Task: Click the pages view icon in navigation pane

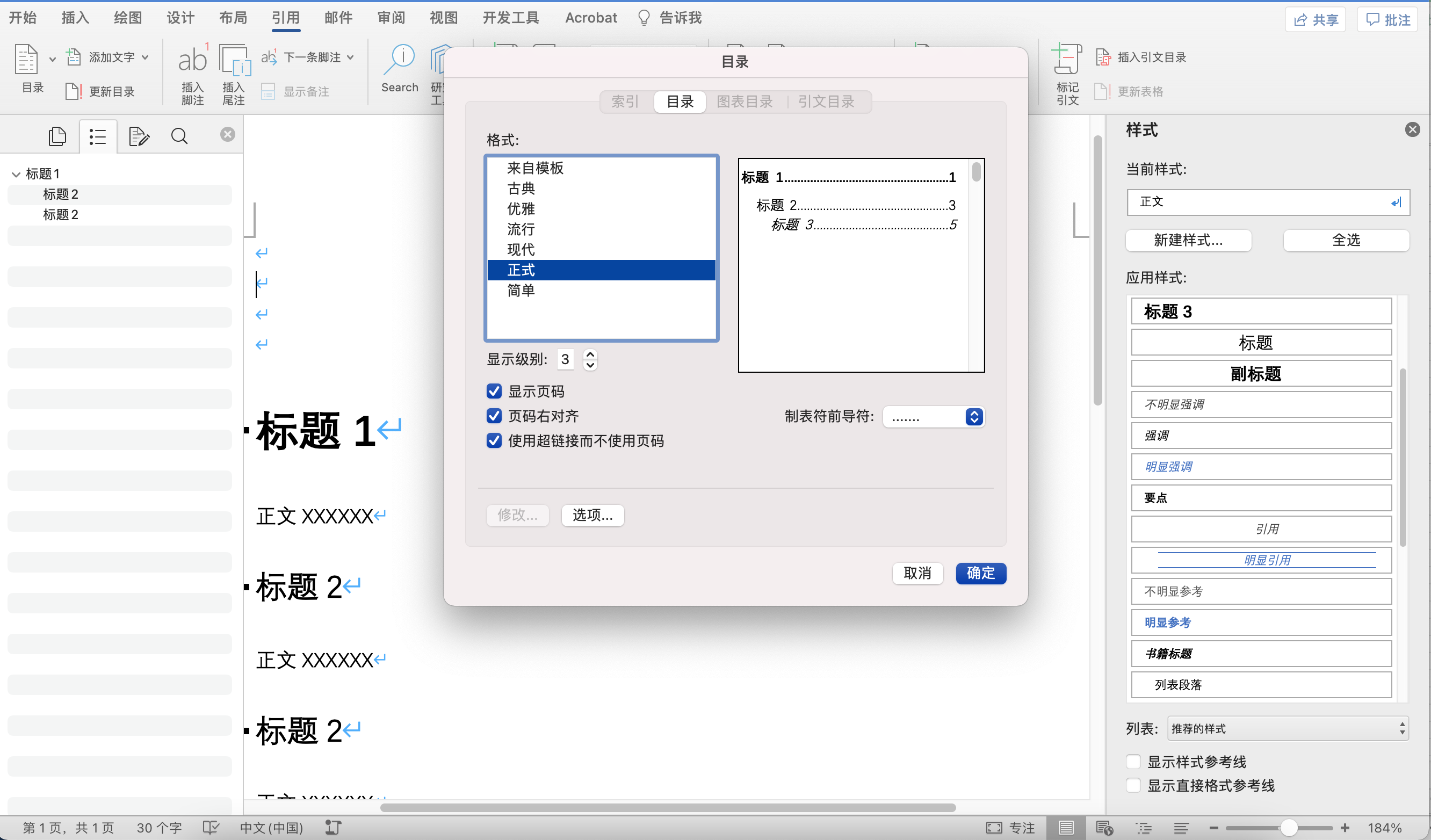Action: (x=57, y=135)
